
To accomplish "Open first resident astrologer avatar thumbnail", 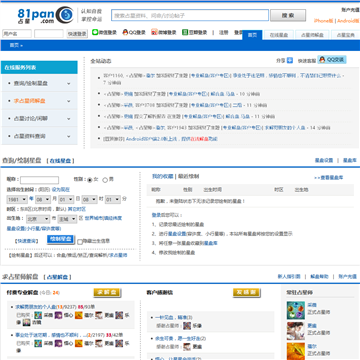I will tap(296, 310).
